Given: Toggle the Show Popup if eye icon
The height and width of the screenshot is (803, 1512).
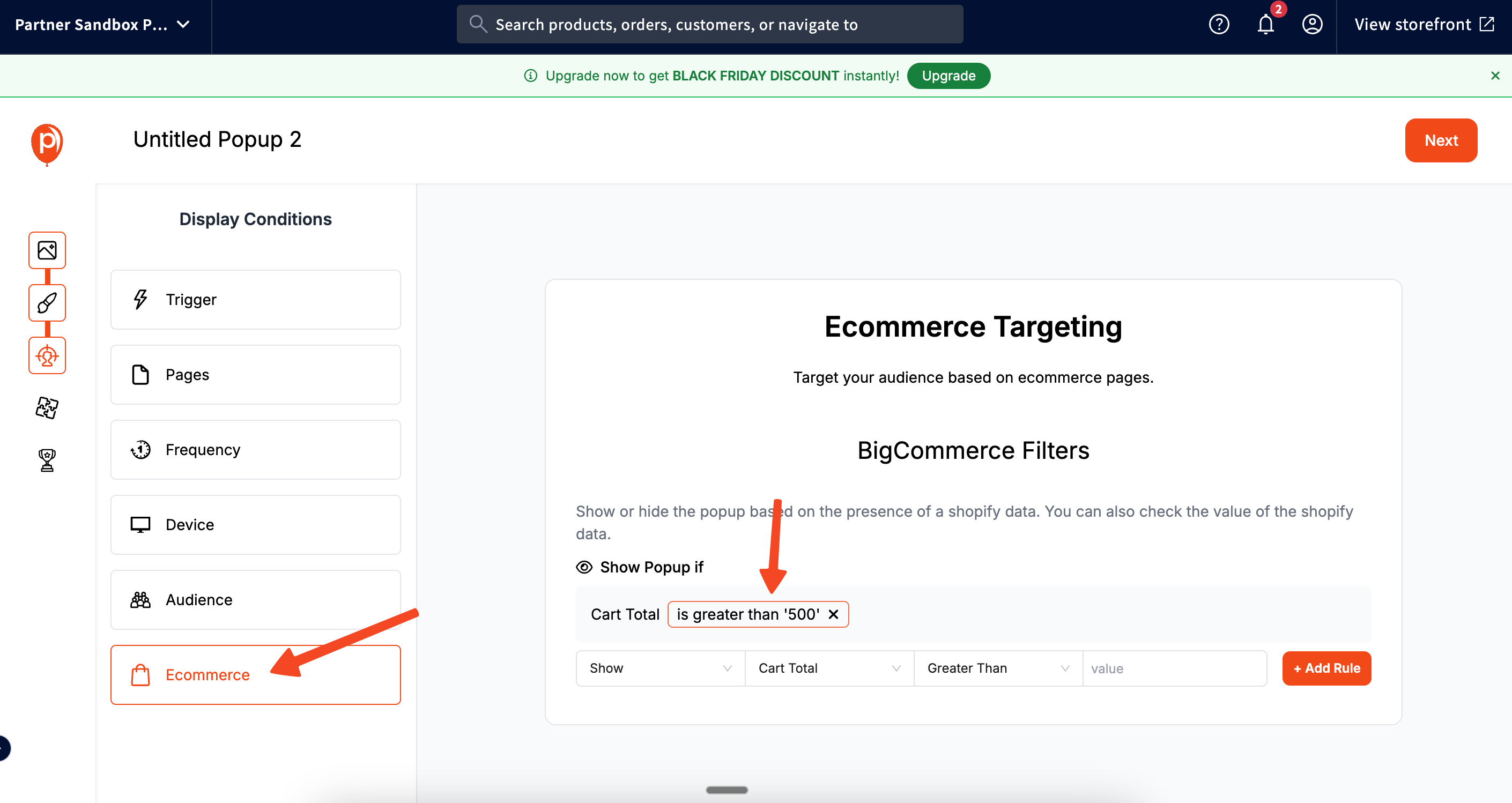Looking at the screenshot, I should [584, 567].
